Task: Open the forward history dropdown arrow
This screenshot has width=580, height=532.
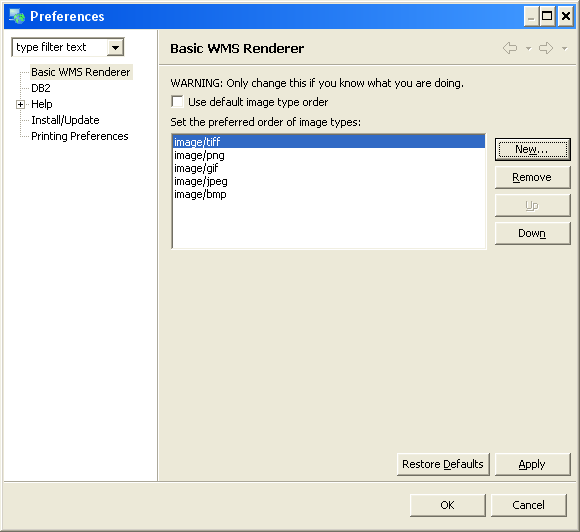Action: 564,48
